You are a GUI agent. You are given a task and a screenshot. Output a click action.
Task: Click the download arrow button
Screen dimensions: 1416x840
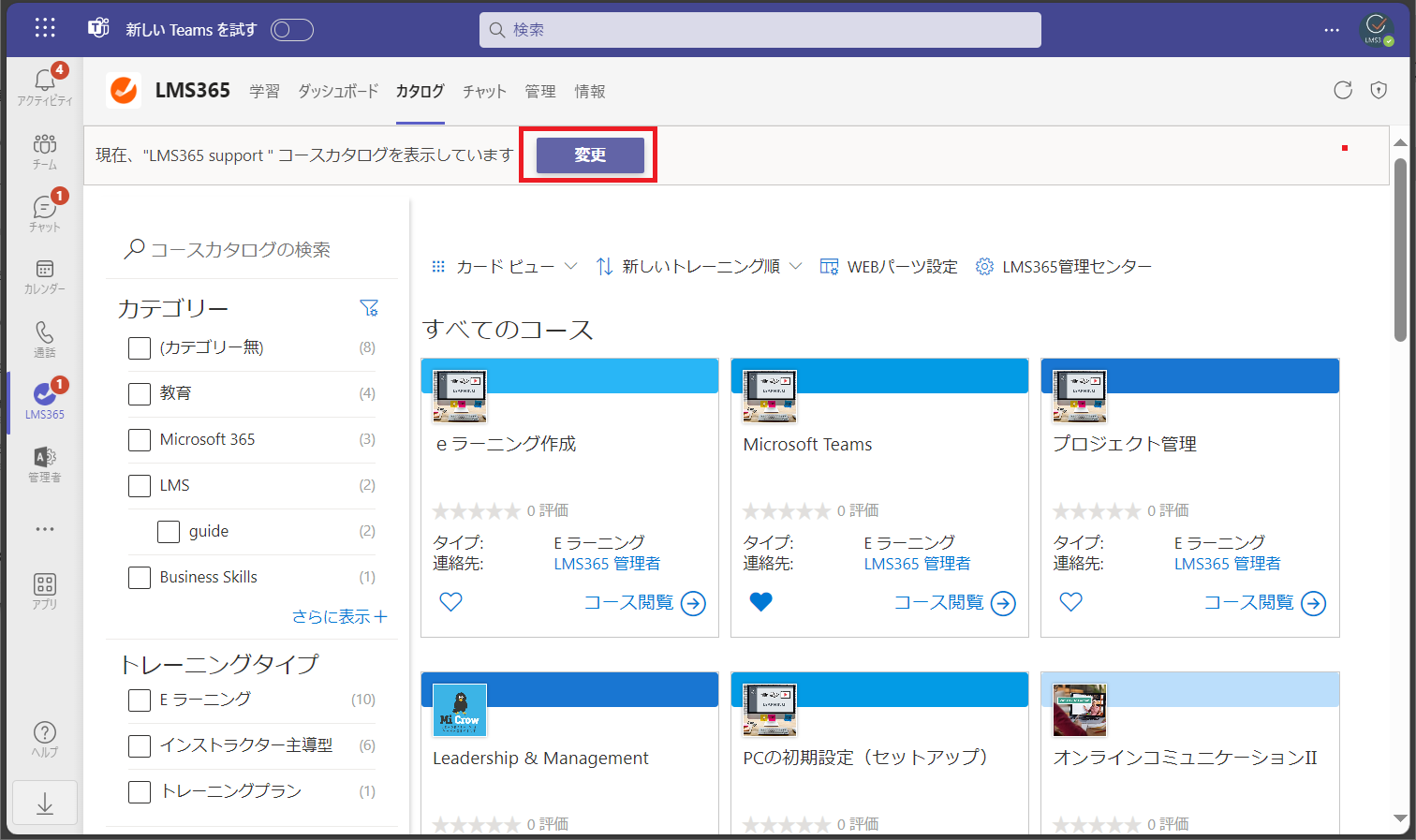point(45,803)
